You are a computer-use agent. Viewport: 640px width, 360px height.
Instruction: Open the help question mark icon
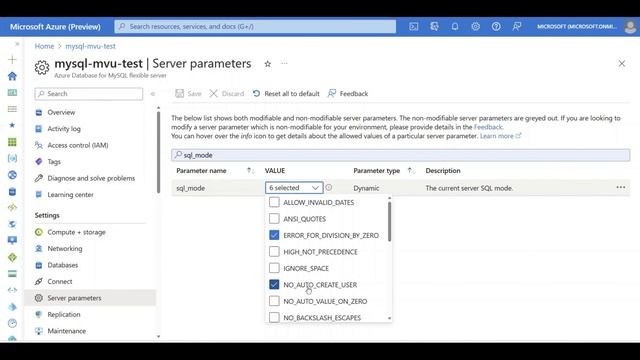coord(496,27)
